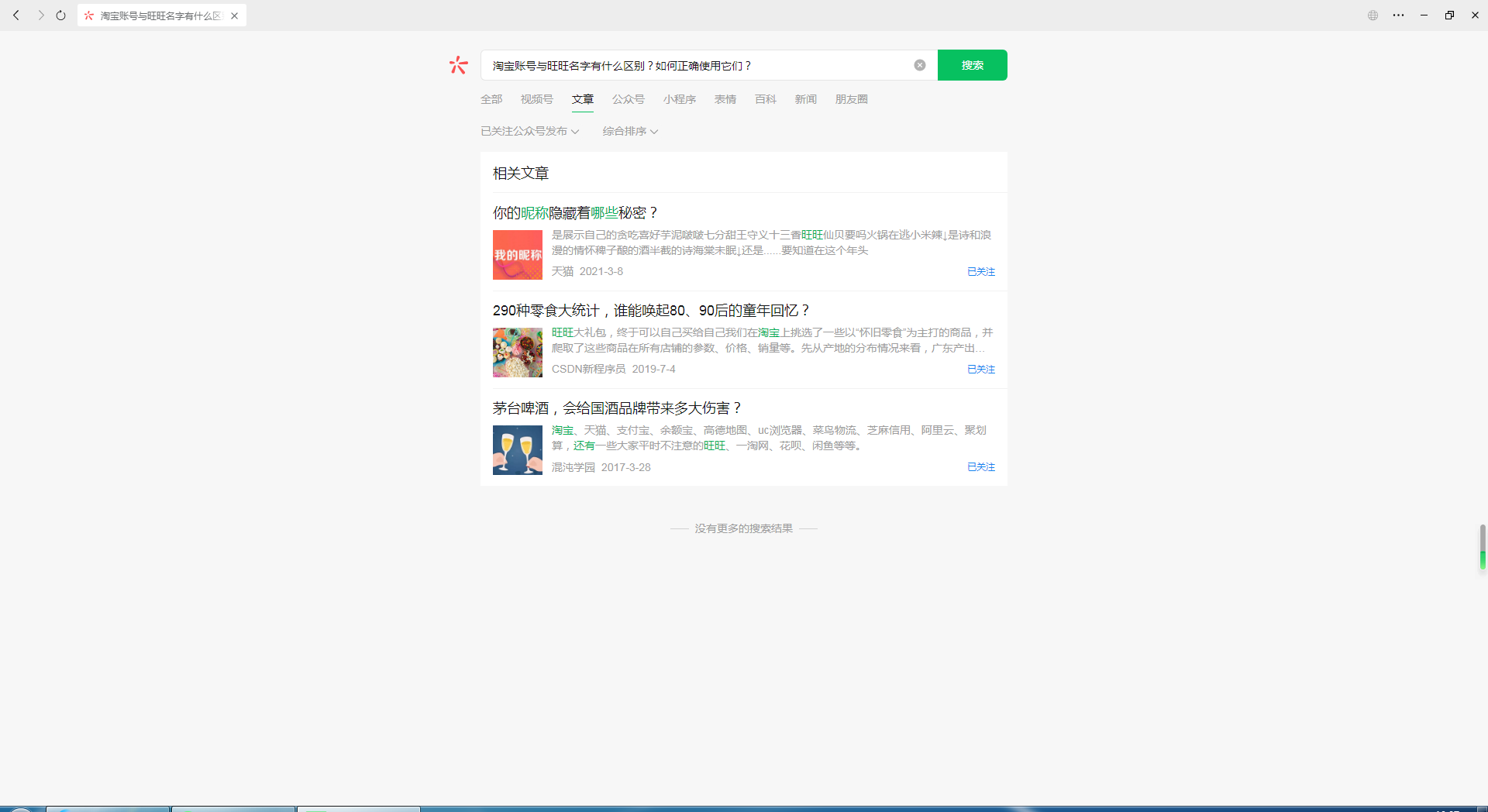This screenshot has height=812, width=1488.
Task: Restore down the window
Action: tap(1450, 15)
